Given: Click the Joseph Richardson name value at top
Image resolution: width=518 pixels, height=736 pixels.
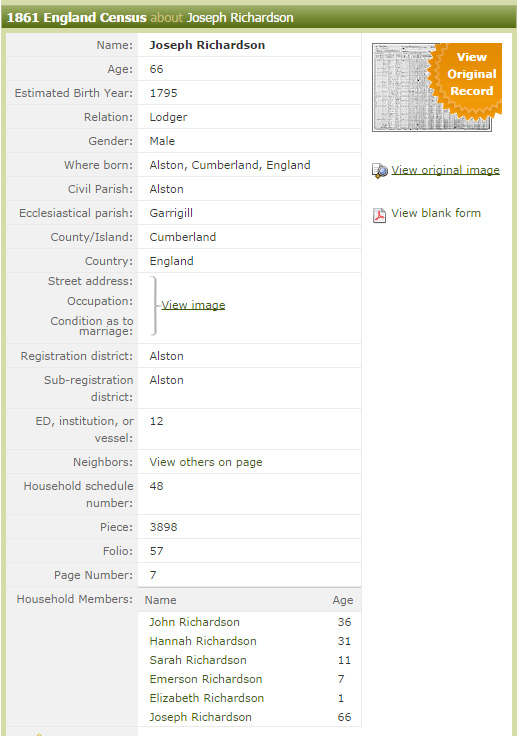Looking at the screenshot, I should point(207,45).
